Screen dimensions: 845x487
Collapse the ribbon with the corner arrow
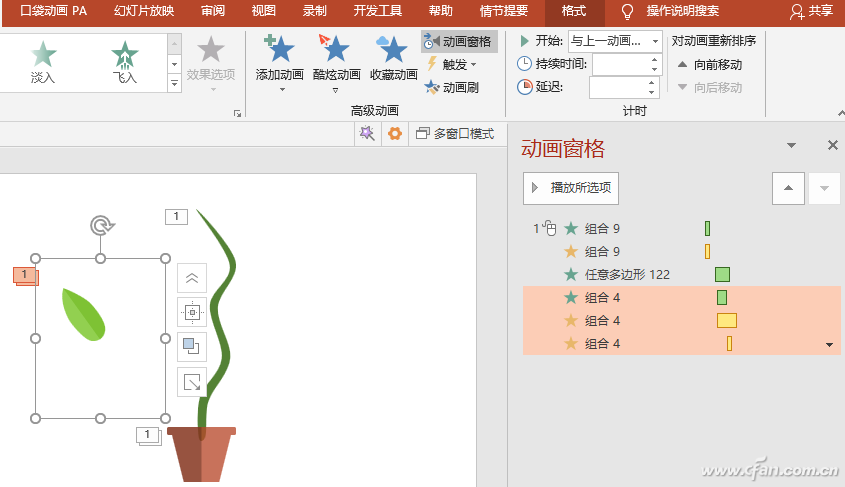pyautogui.click(x=841, y=113)
